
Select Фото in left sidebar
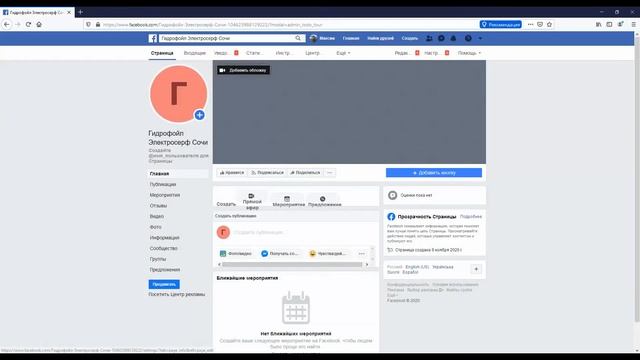tap(156, 227)
